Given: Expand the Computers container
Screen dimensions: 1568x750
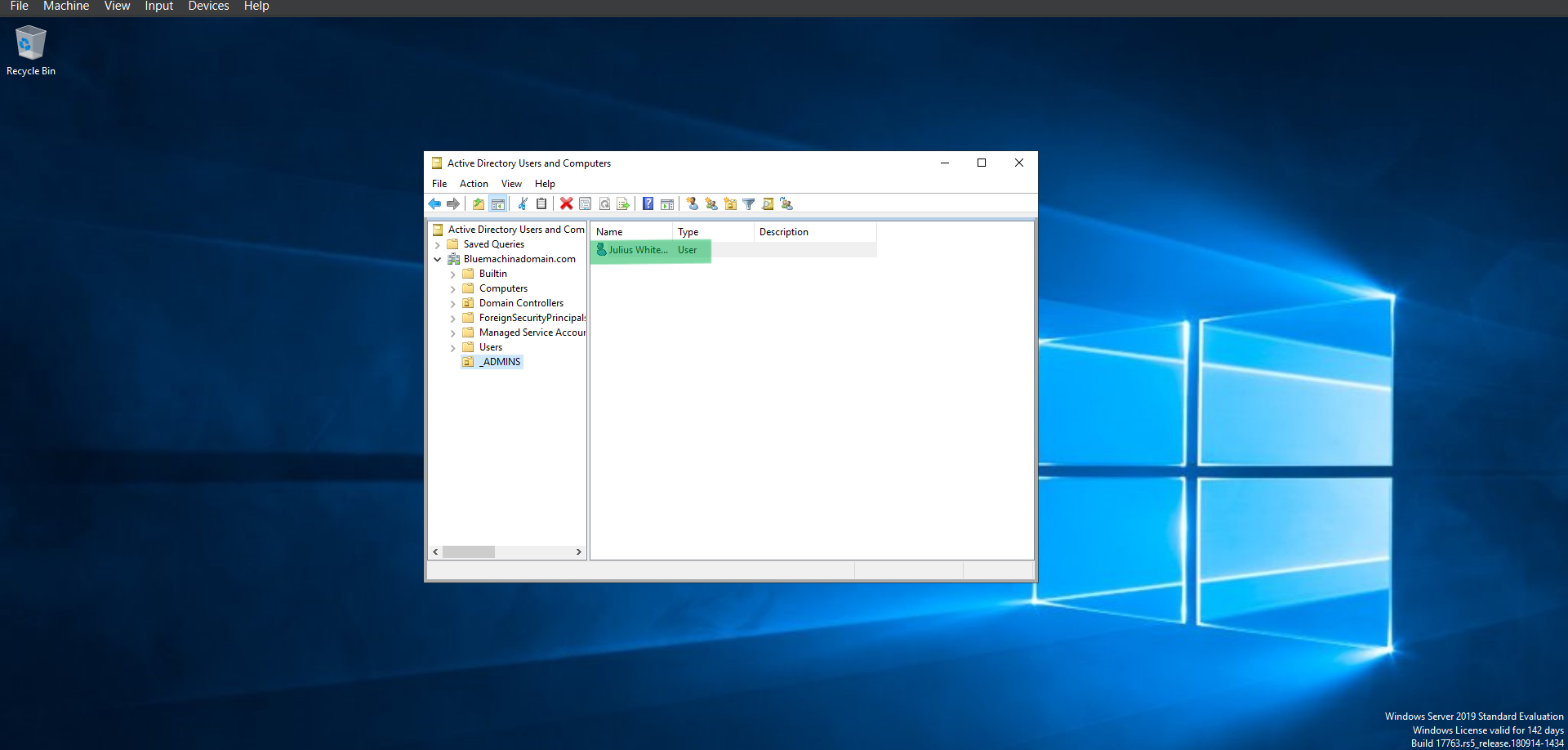Looking at the screenshot, I should click(x=453, y=289).
